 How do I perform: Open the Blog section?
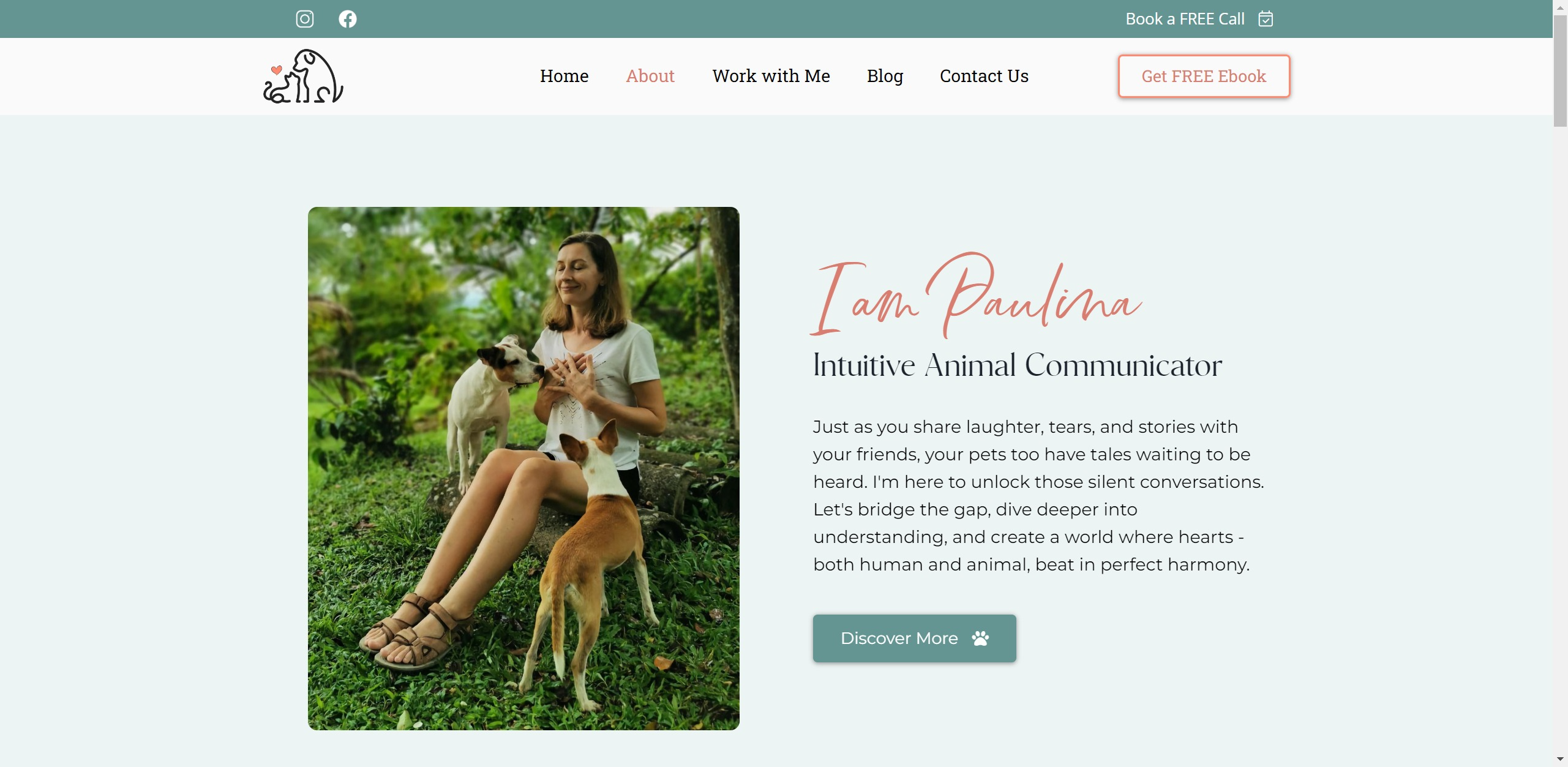pos(885,76)
